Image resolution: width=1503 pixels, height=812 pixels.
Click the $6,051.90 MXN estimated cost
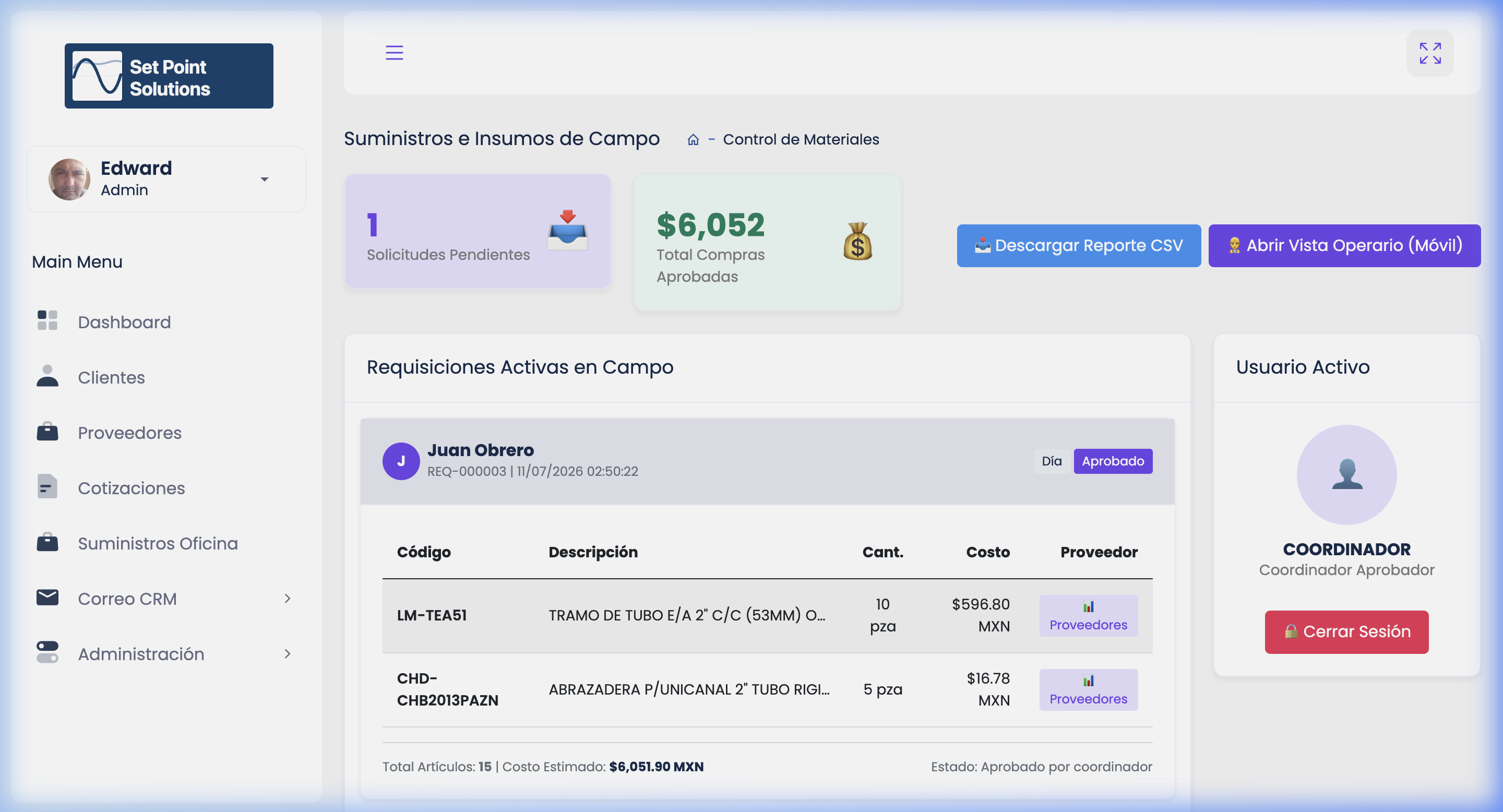[657, 767]
